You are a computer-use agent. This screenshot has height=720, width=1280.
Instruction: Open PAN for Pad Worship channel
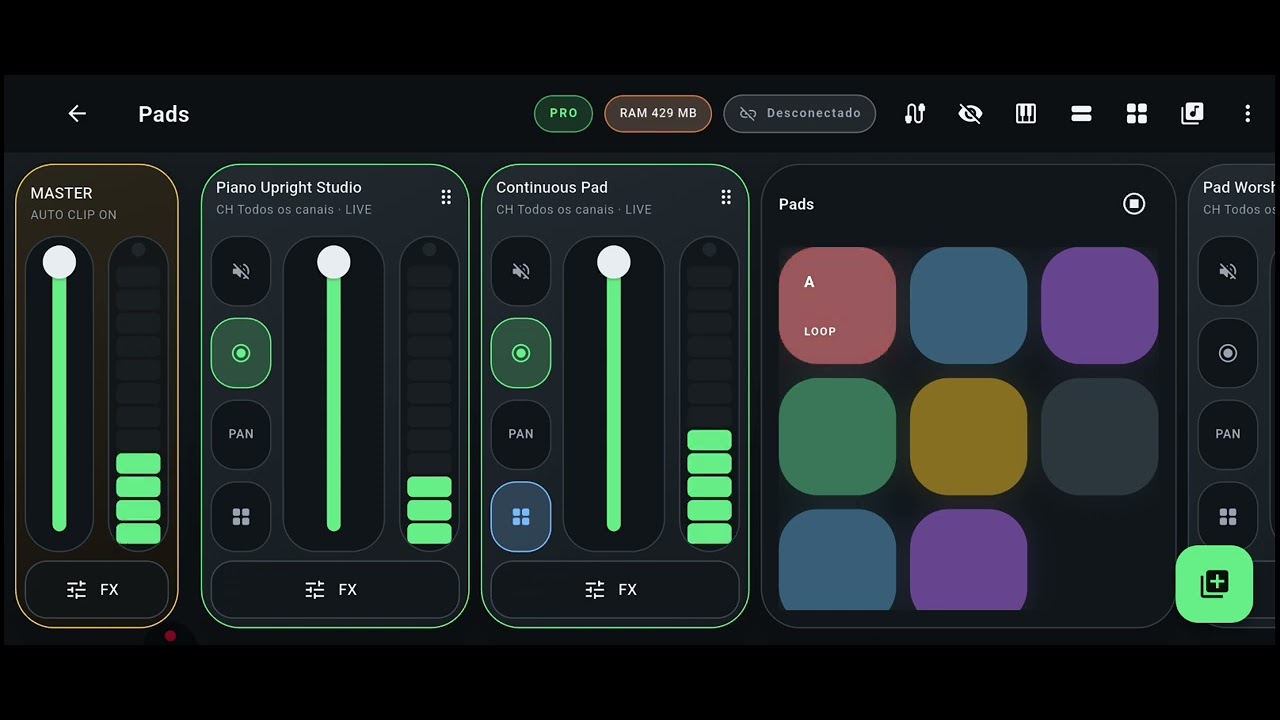tap(1228, 434)
